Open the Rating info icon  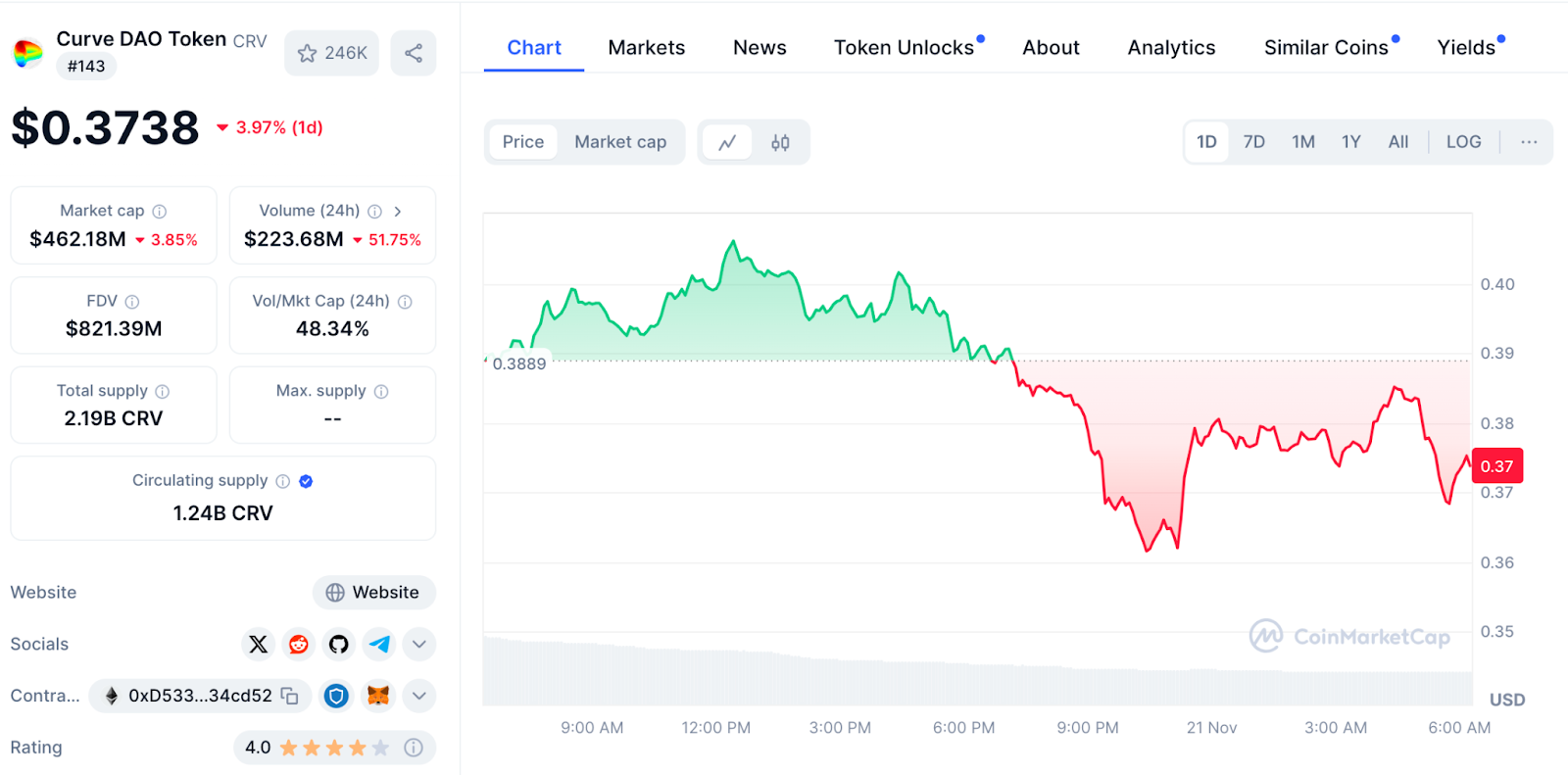pos(414,748)
